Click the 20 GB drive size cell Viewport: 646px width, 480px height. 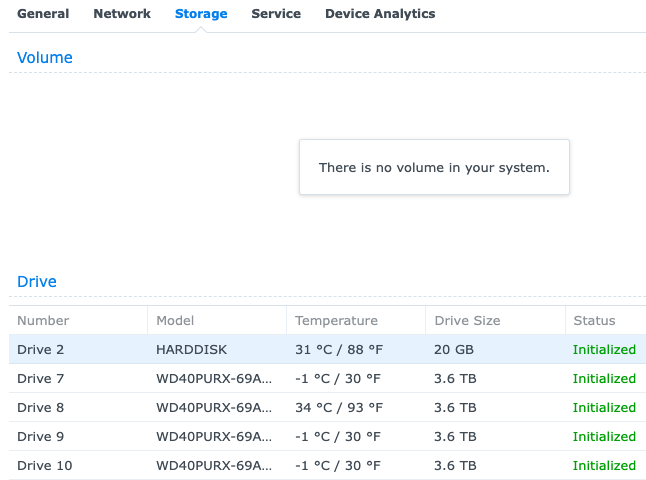point(455,350)
